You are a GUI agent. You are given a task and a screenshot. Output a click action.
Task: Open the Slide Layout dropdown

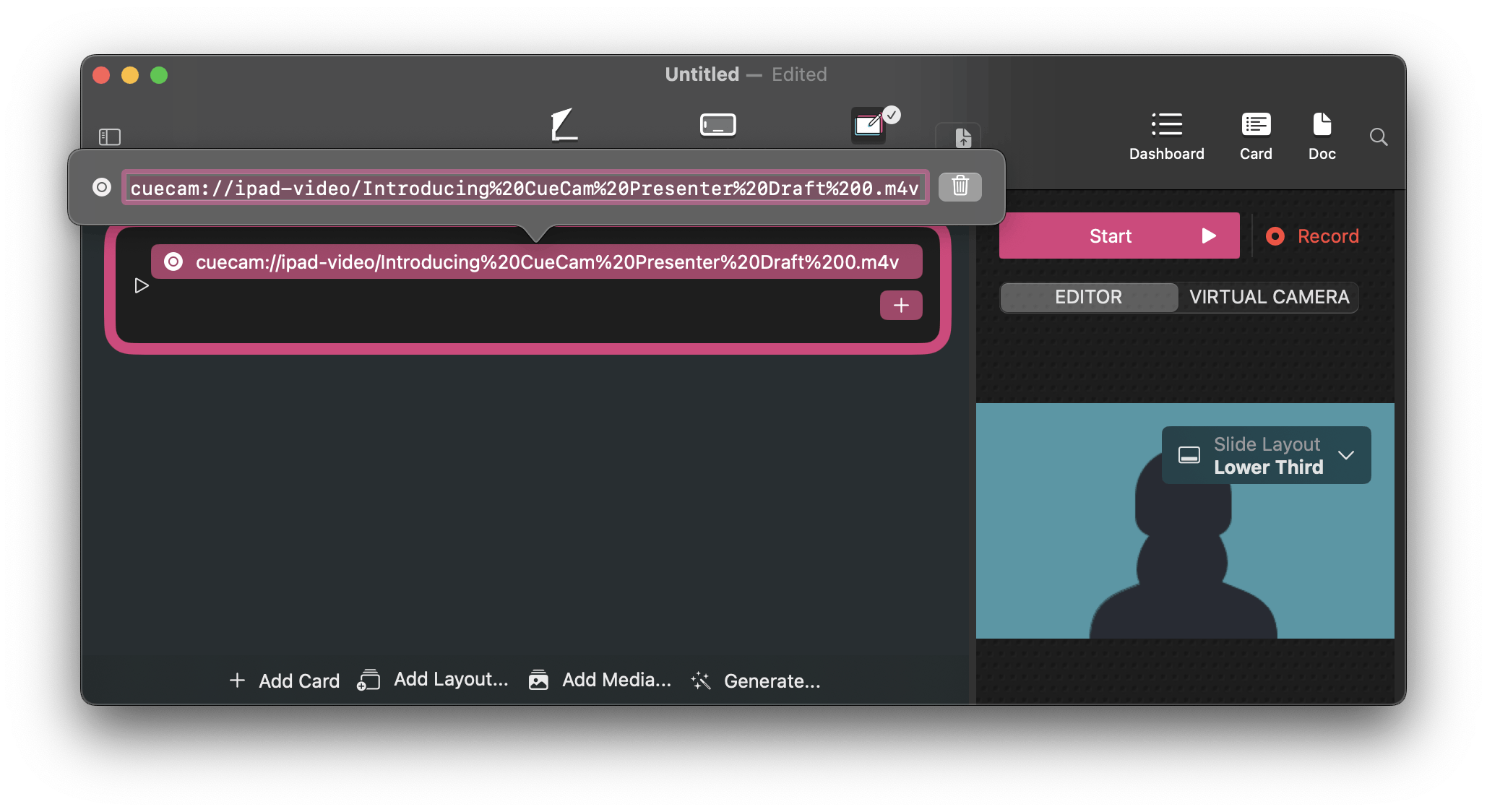[x=1266, y=455]
